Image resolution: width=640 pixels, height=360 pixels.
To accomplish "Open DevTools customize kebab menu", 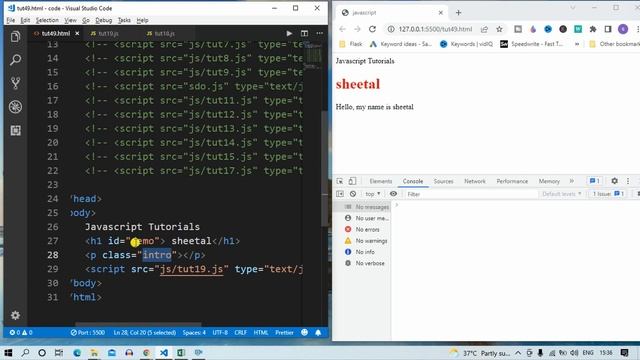I will pos(628,181).
